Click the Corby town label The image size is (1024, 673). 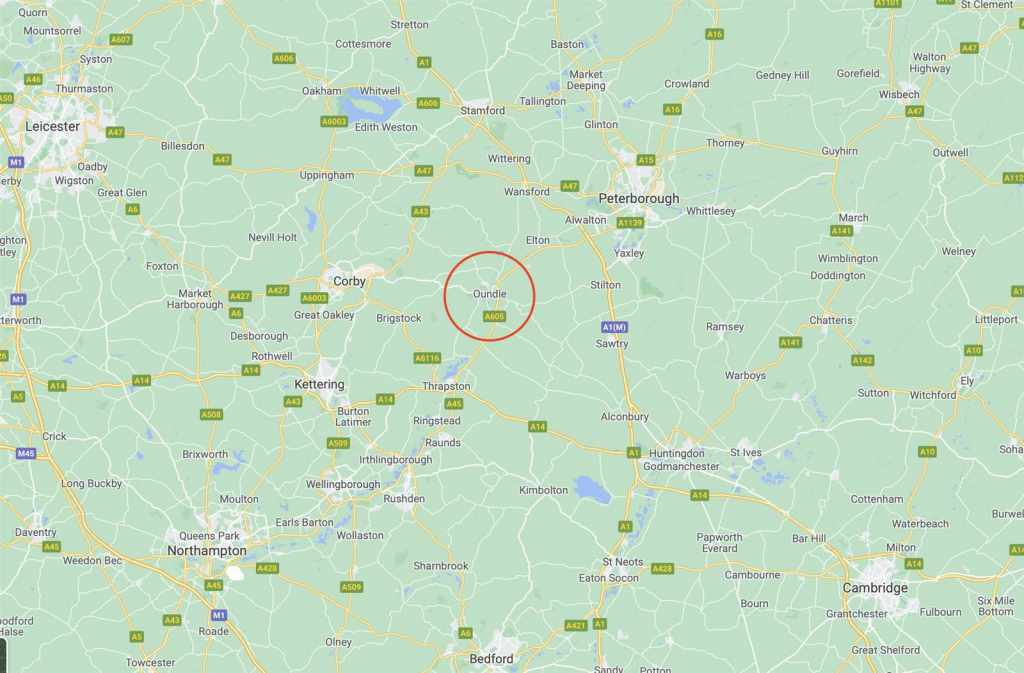coord(349,281)
